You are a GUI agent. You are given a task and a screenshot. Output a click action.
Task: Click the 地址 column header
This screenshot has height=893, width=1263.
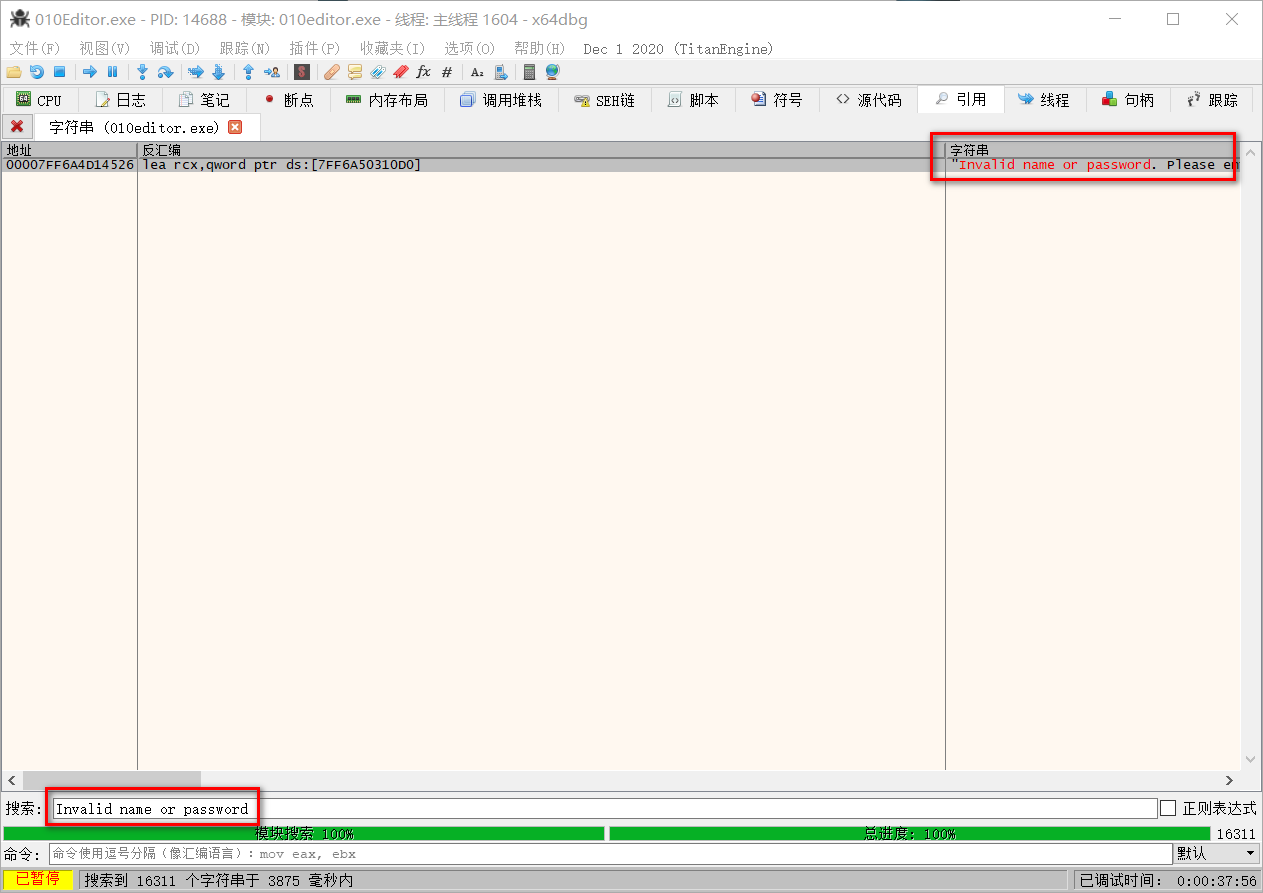69,150
